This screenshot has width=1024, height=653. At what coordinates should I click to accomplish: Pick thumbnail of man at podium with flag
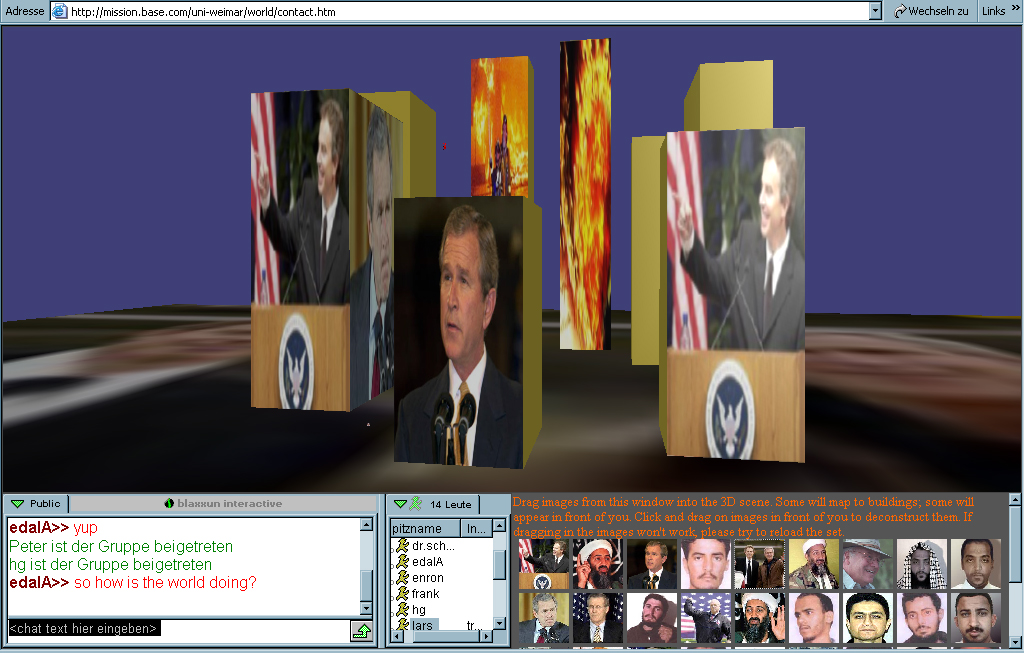(542, 564)
